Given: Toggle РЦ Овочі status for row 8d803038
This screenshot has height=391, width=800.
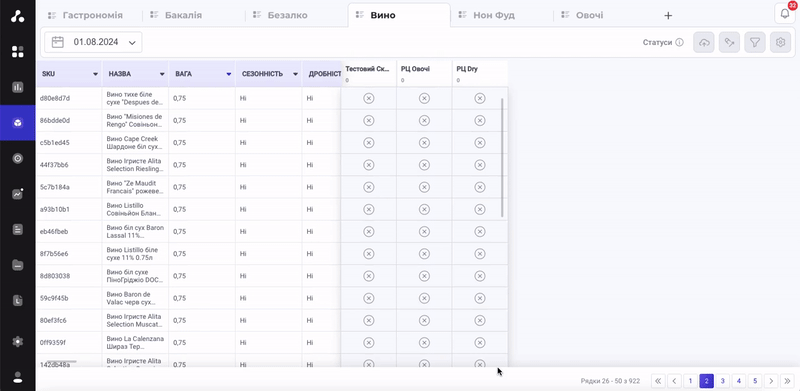Looking at the screenshot, I should point(424,276).
